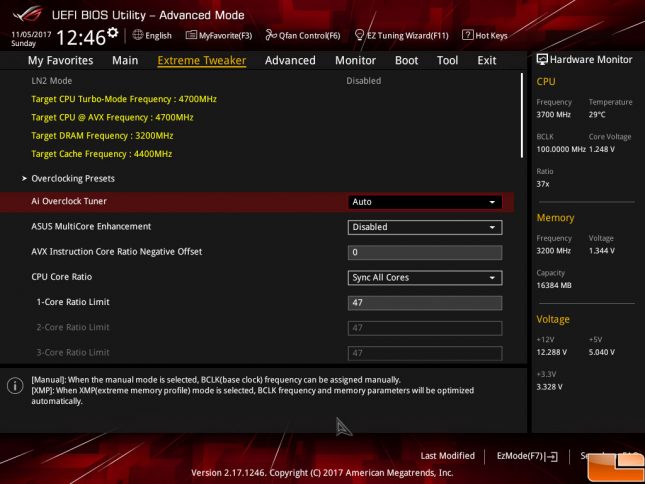Click the English language button

pyautogui.click(x=152, y=35)
